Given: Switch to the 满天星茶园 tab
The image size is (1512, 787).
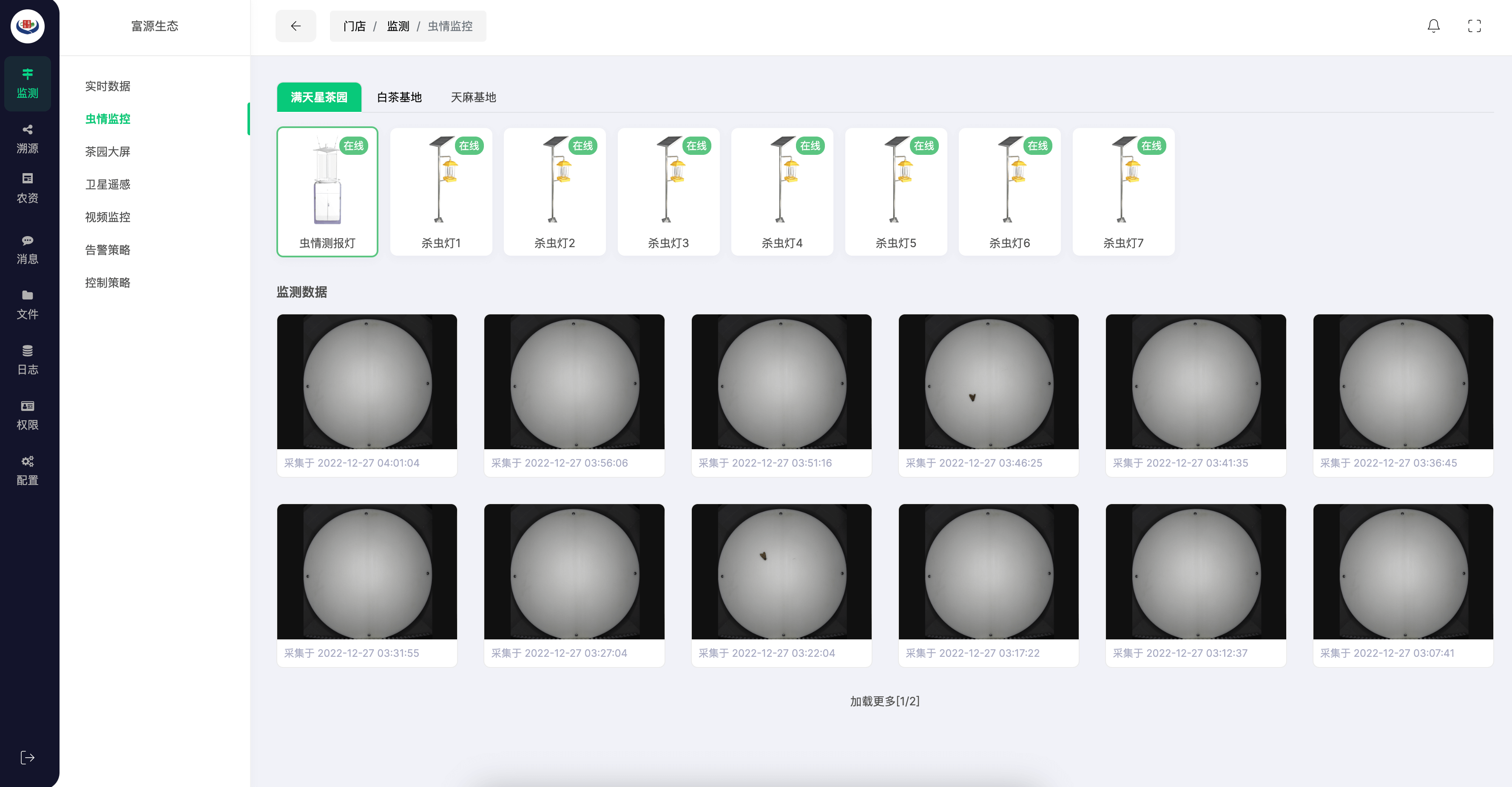Looking at the screenshot, I should tap(319, 97).
